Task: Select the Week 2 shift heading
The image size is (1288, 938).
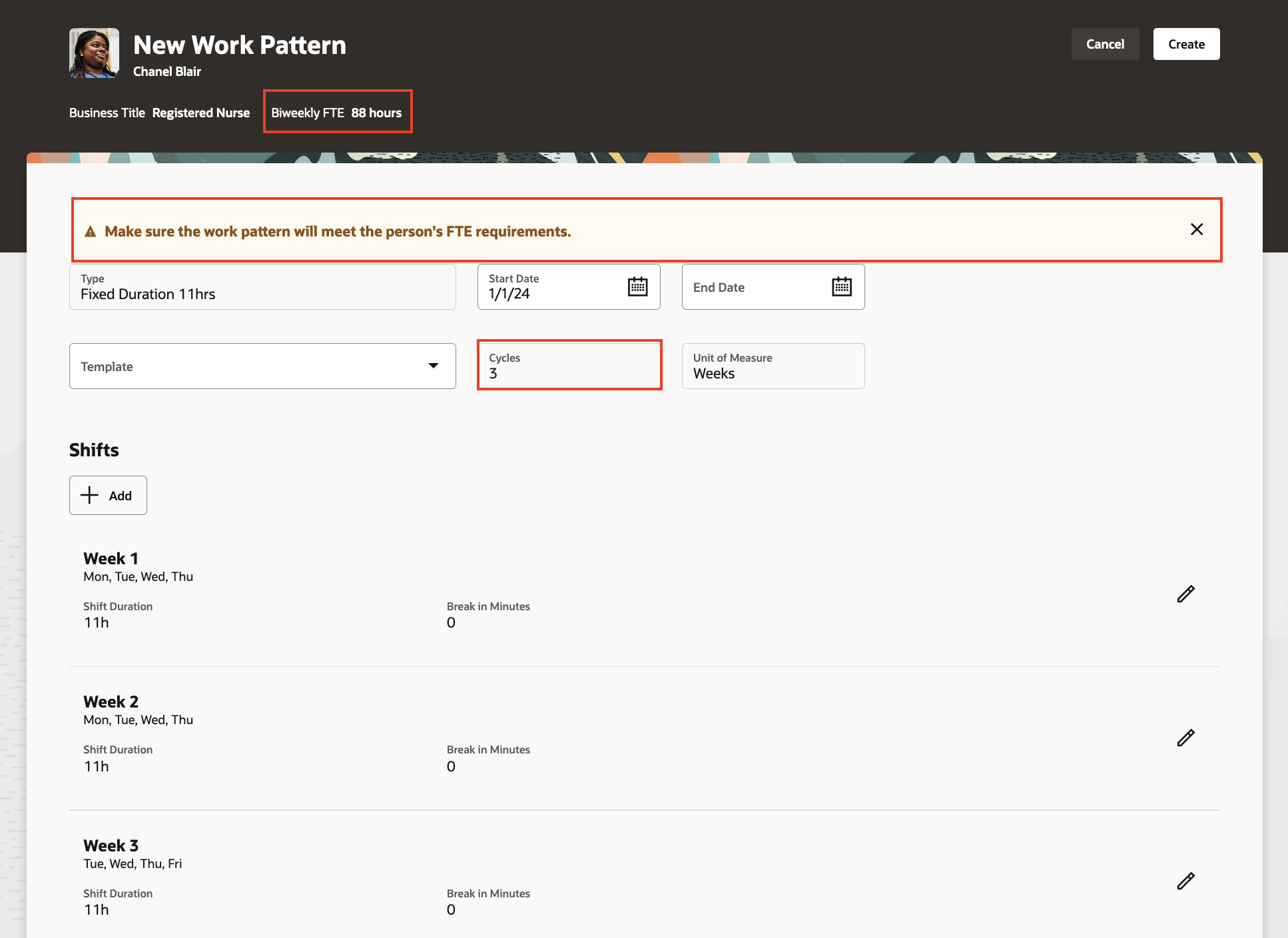Action: pyautogui.click(x=111, y=702)
